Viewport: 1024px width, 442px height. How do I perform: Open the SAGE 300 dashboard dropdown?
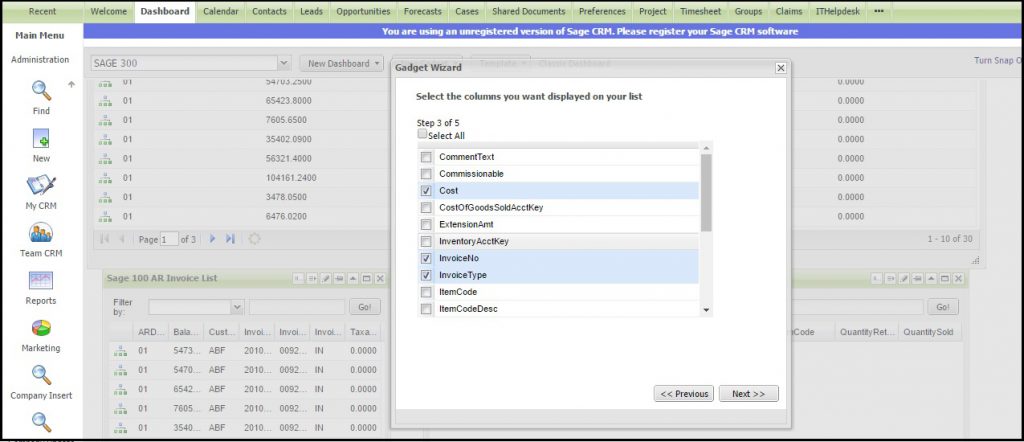point(284,63)
